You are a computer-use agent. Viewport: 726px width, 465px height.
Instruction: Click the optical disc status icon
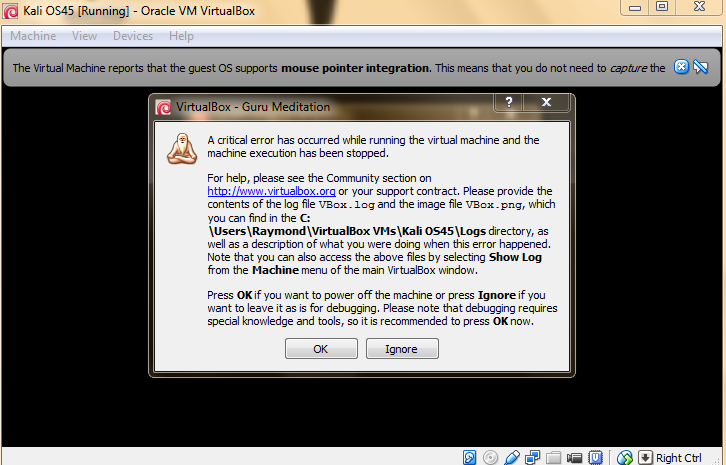point(490,458)
